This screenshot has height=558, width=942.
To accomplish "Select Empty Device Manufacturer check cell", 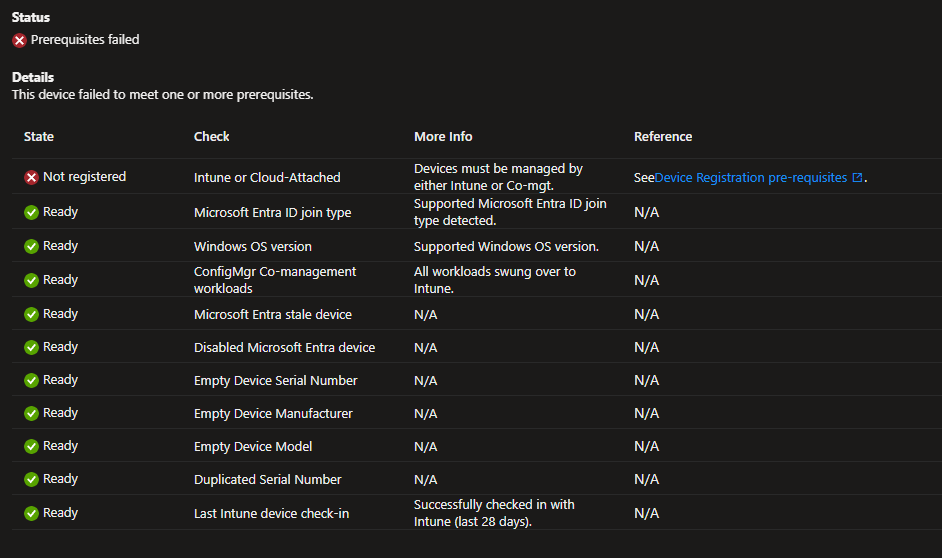I will coord(273,413).
